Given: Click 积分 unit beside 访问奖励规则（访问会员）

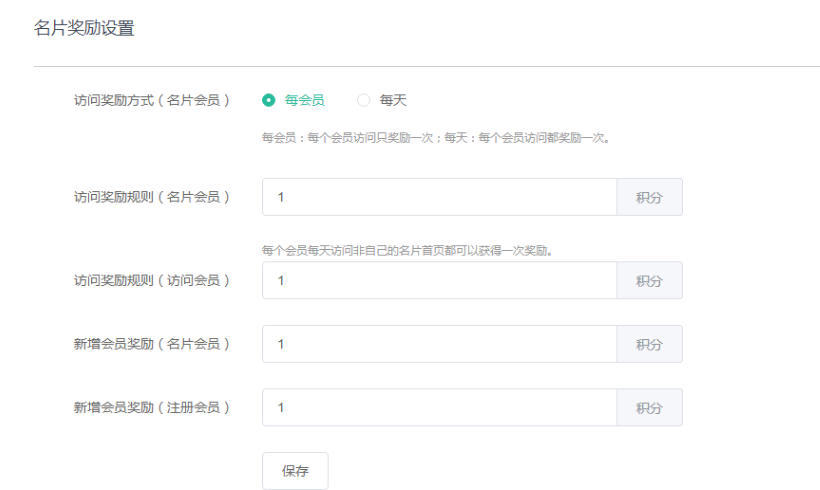Looking at the screenshot, I should [x=649, y=281].
